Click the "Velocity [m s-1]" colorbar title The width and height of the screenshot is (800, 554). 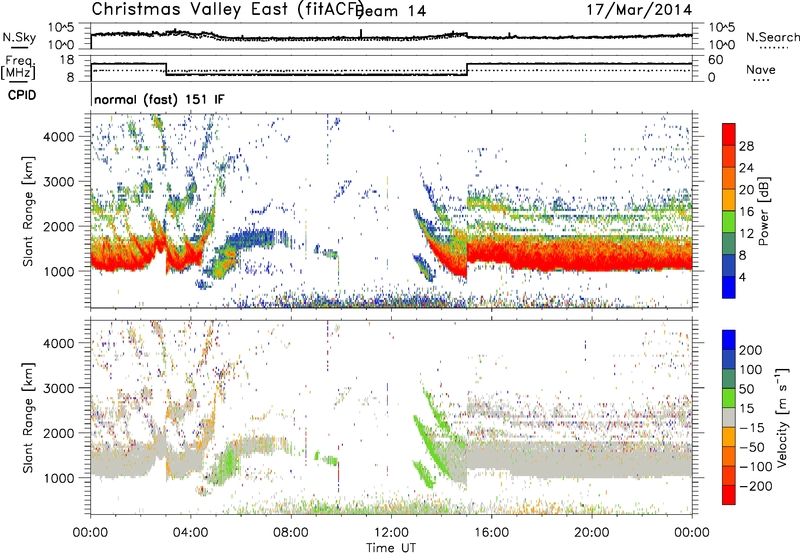click(782, 418)
